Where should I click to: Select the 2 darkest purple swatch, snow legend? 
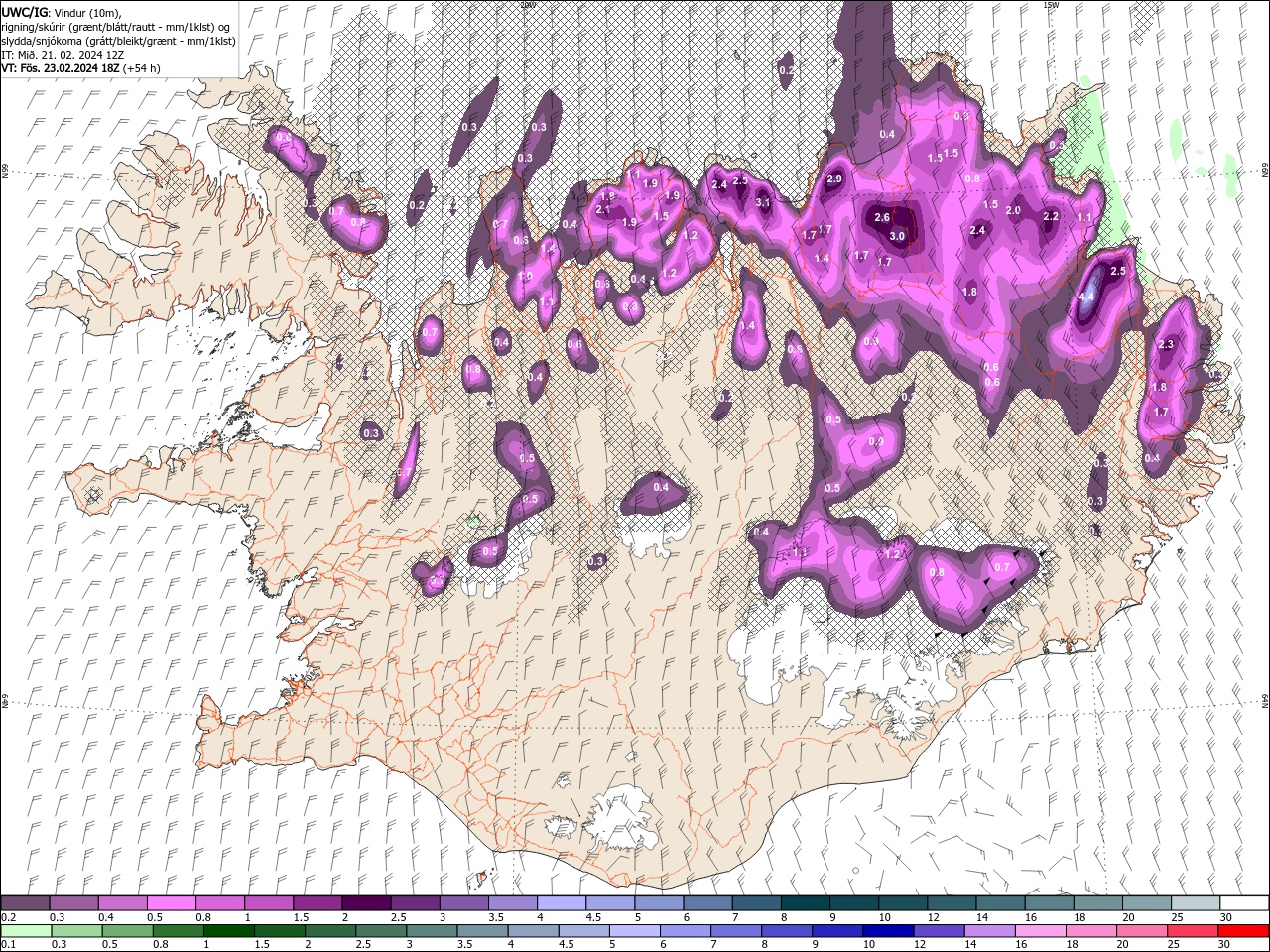point(366,903)
